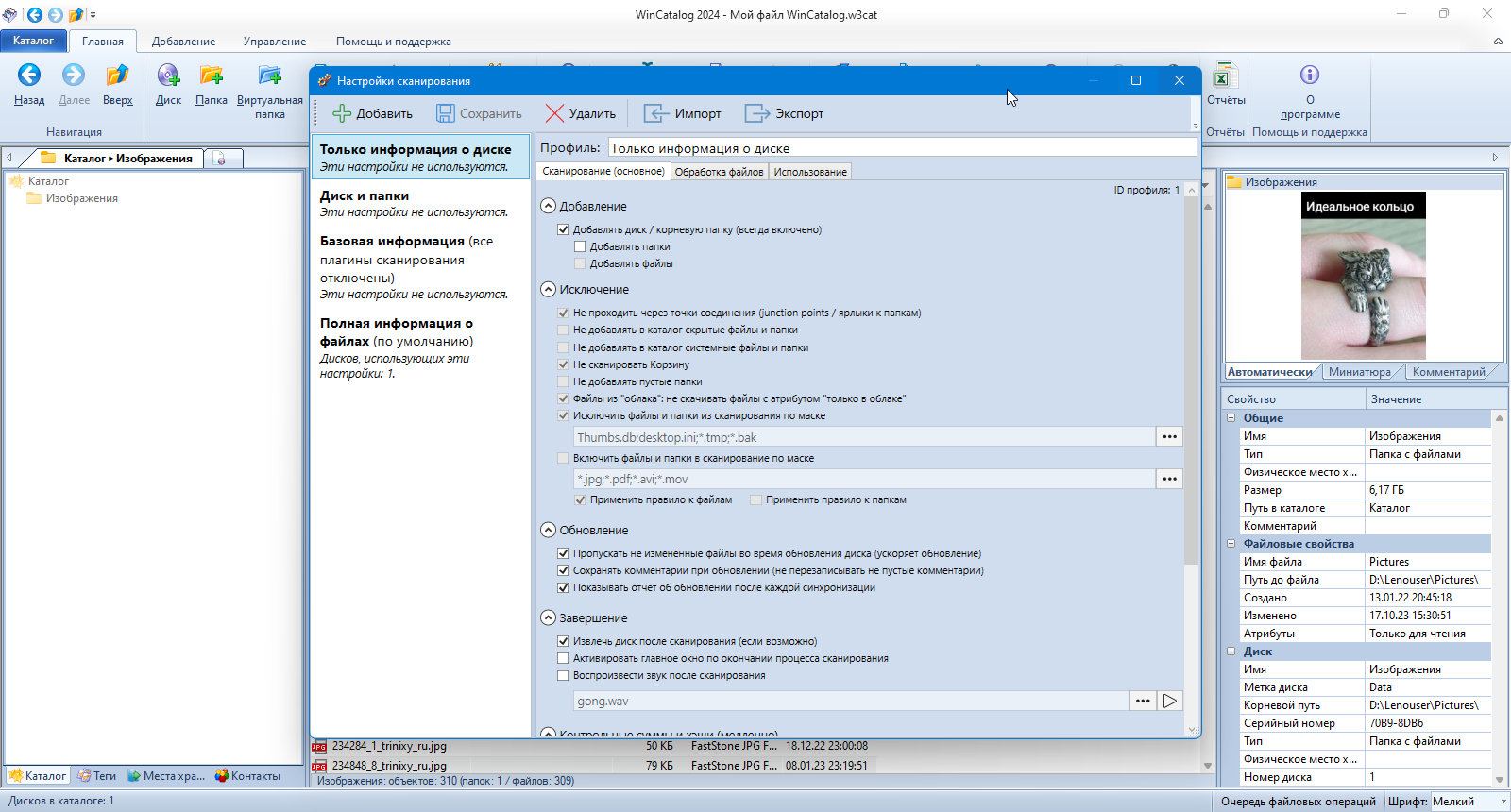Click the Удалить red cross icon
The width and height of the screenshot is (1511, 812).
pos(554,113)
